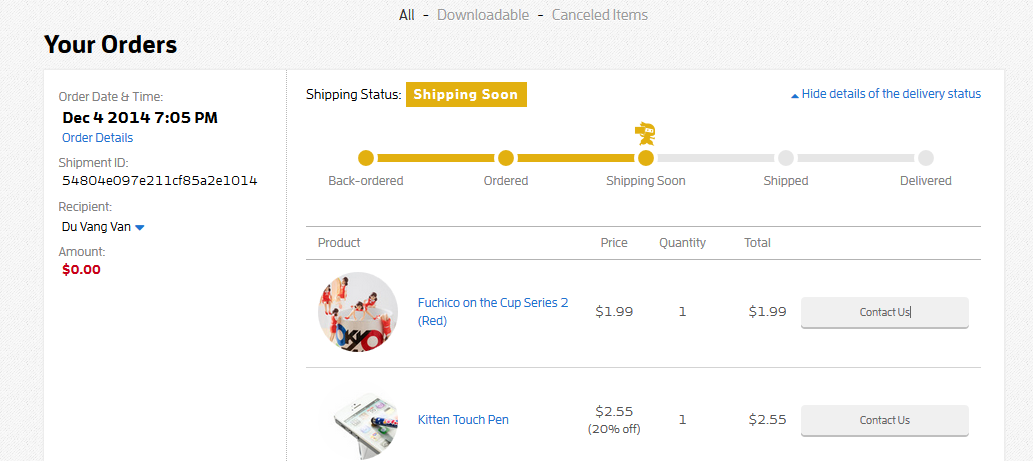The width and height of the screenshot is (1033, 461).
Task: Click the mascot icon above Shipping Soon
Action: tap(645, 133)
